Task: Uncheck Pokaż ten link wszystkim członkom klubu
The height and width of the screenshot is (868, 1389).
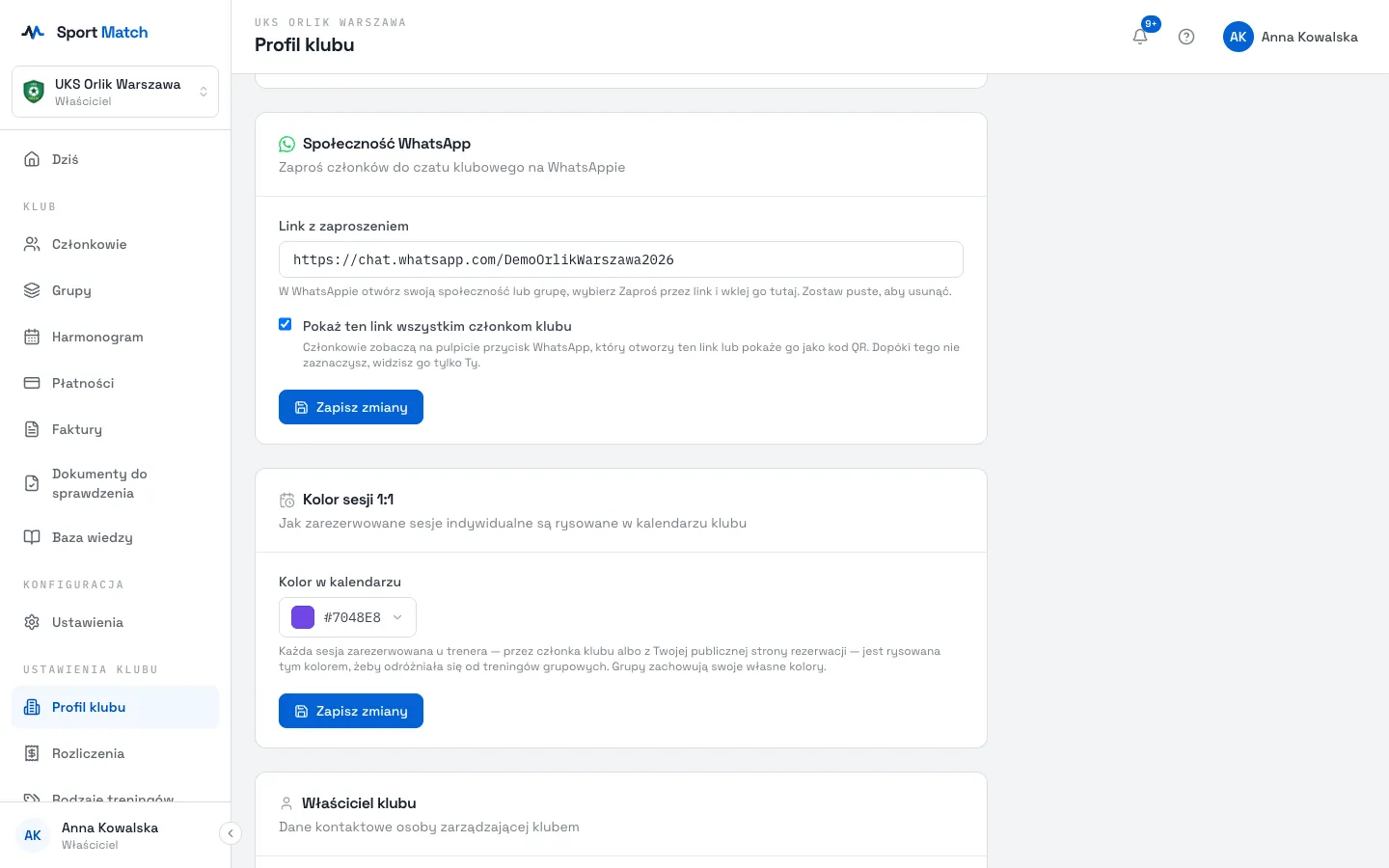Action: (x=286, y=324)
